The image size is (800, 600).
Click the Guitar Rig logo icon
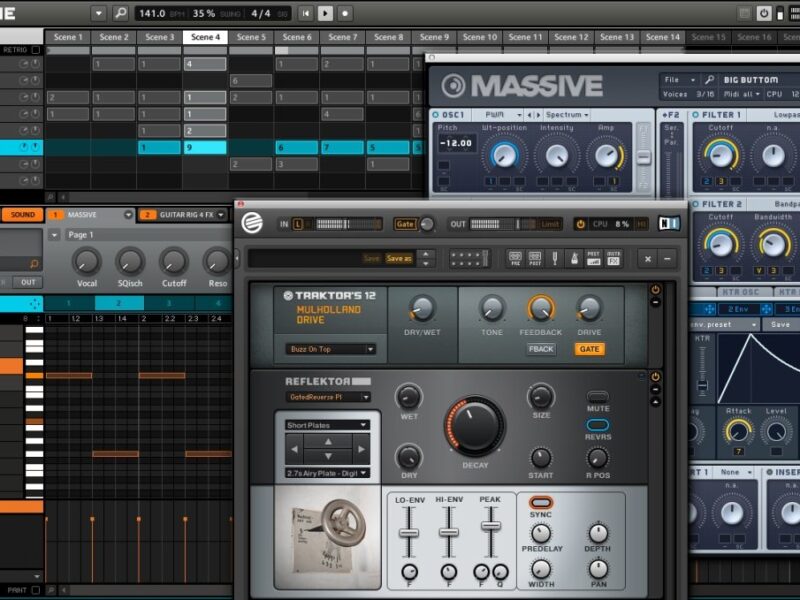pyautogui.click(x=253, y=224)
